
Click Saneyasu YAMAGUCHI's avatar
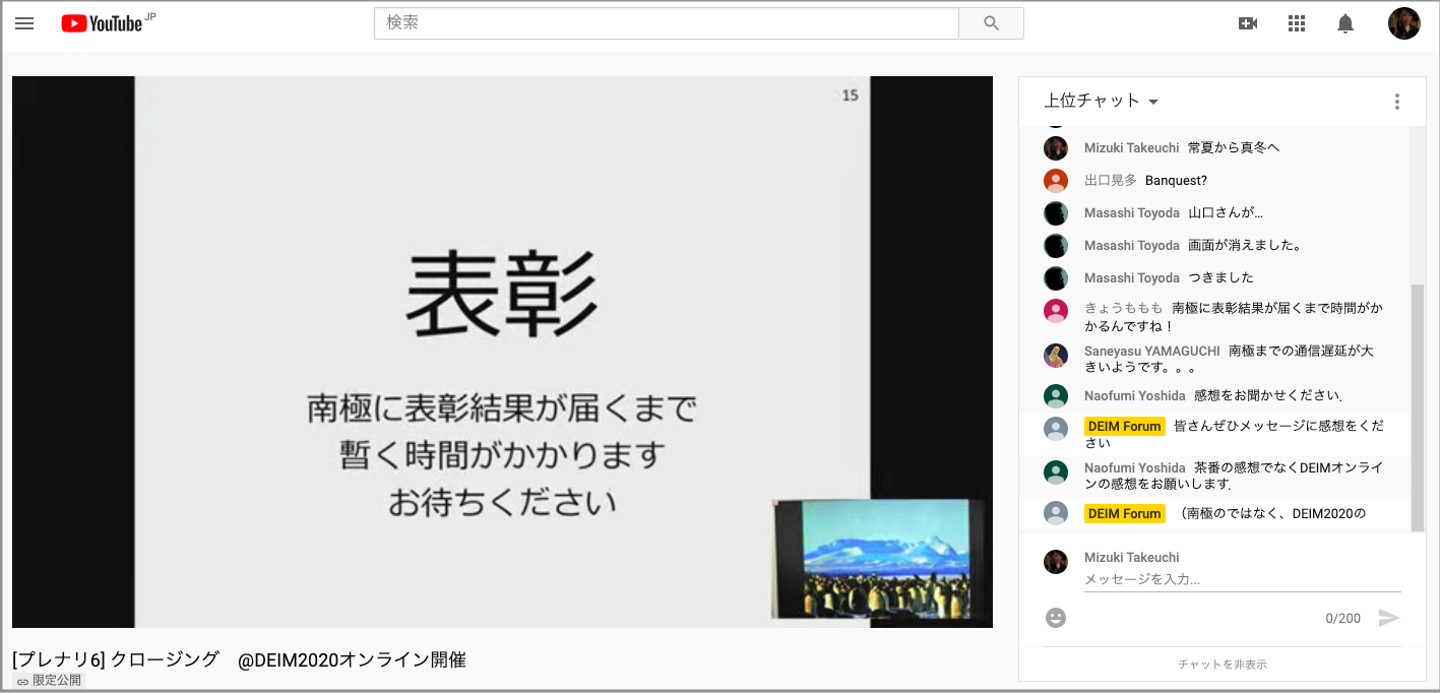[x=1056, y=354]
